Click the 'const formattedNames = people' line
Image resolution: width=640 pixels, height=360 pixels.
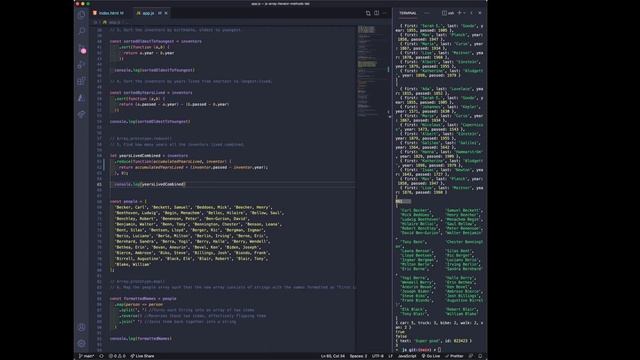[x=143, y=299]
